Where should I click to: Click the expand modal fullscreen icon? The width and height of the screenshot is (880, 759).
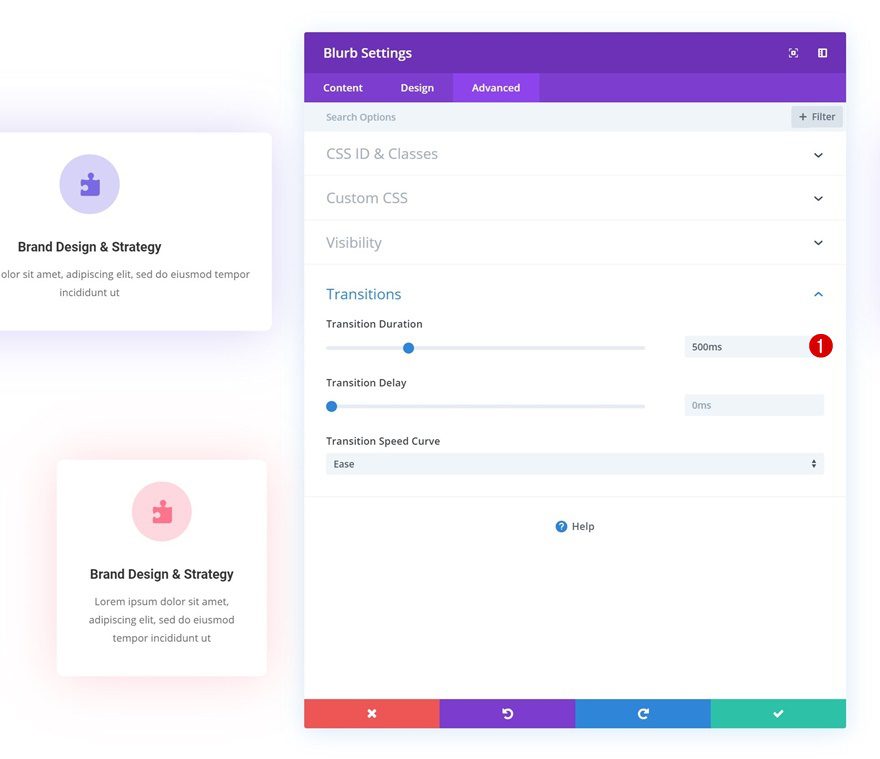(793, 53)
